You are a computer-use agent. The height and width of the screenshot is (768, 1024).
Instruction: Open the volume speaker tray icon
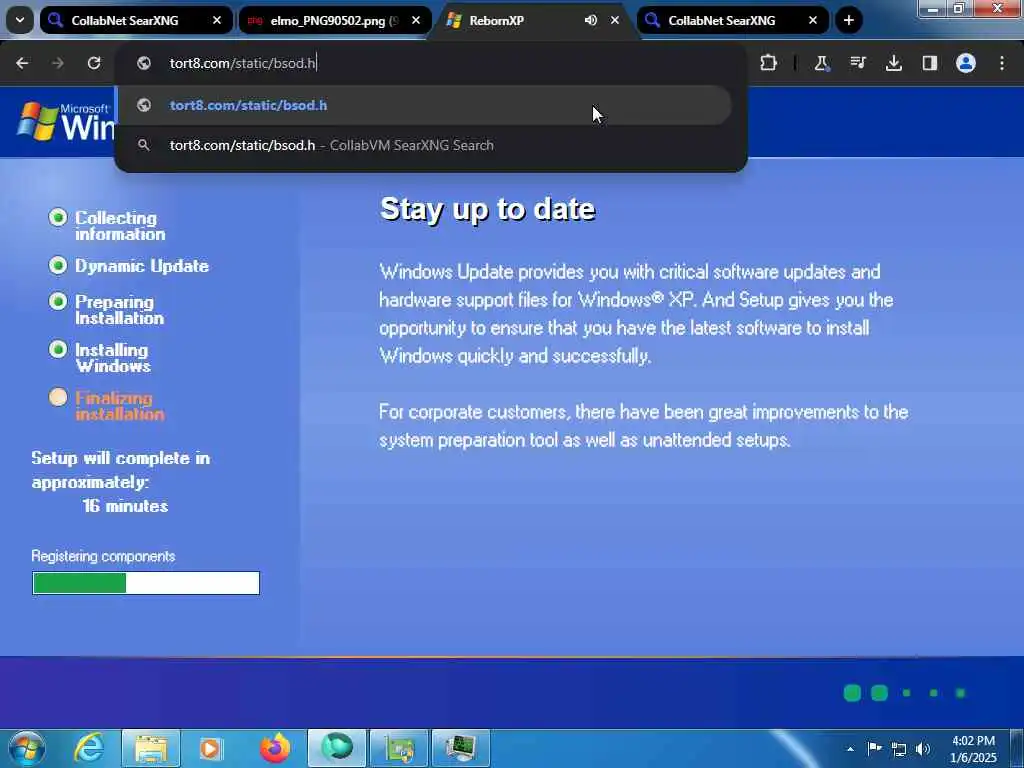(x=922, y=749)
